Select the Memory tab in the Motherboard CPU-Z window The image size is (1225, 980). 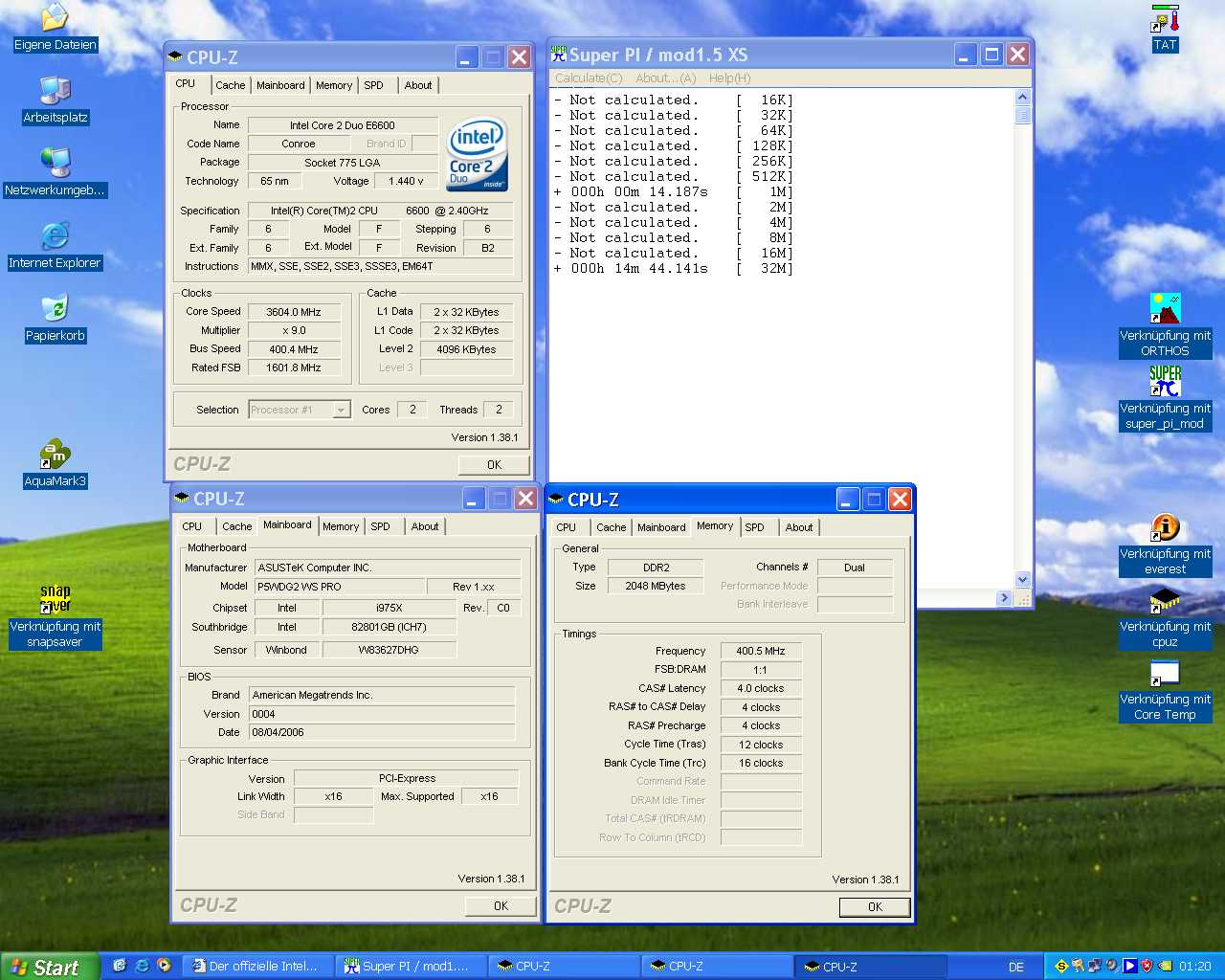click(x=341, y=526)
